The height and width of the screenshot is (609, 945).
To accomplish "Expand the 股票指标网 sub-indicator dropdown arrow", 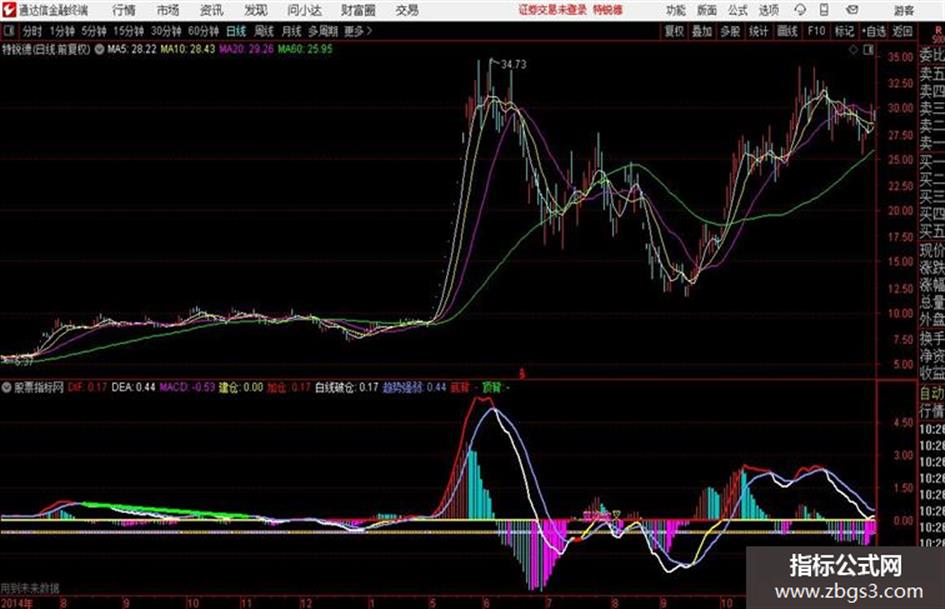I will [7, 387].
